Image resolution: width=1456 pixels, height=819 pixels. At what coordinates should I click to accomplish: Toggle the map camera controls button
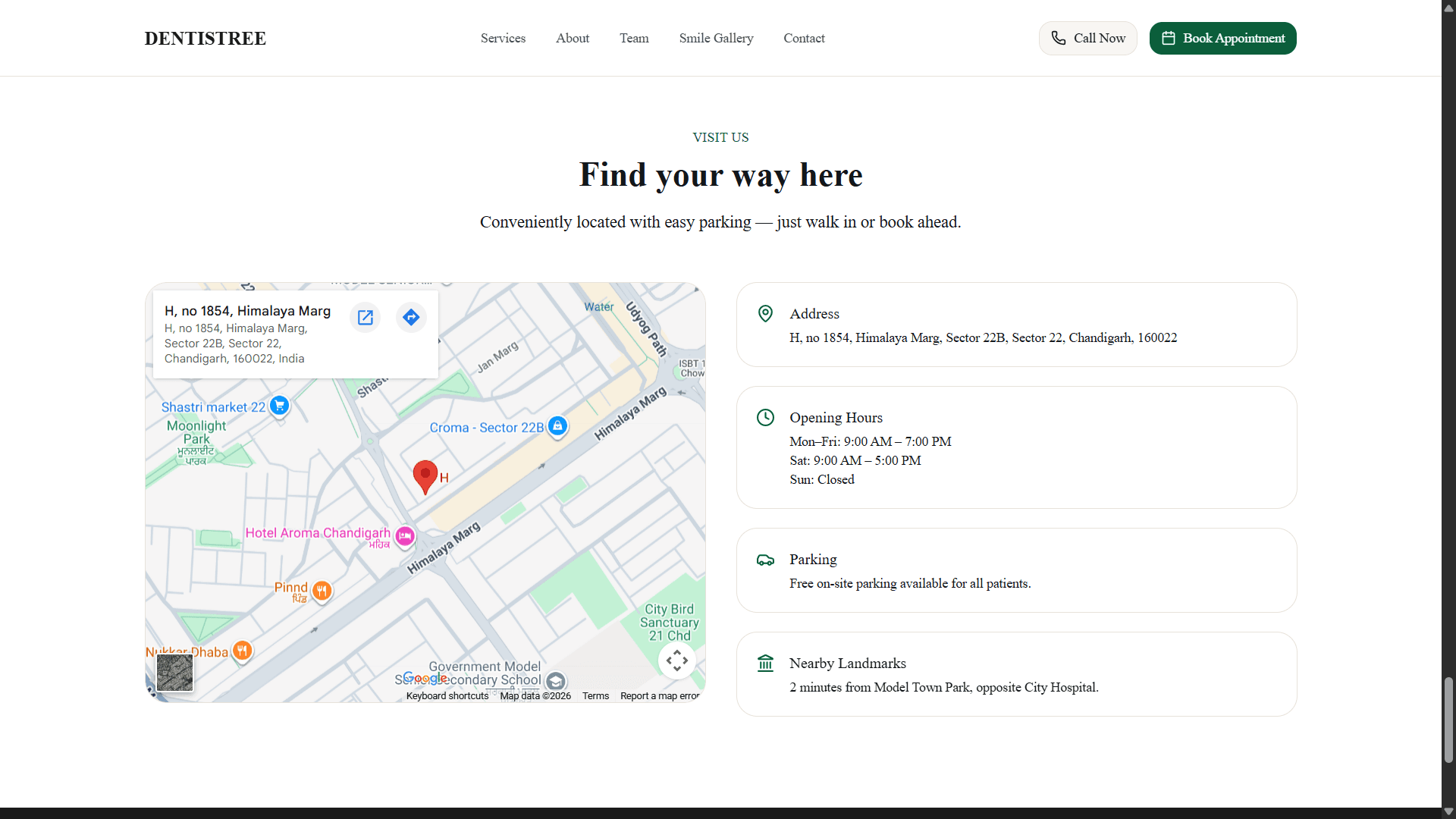tap(676, 661)
